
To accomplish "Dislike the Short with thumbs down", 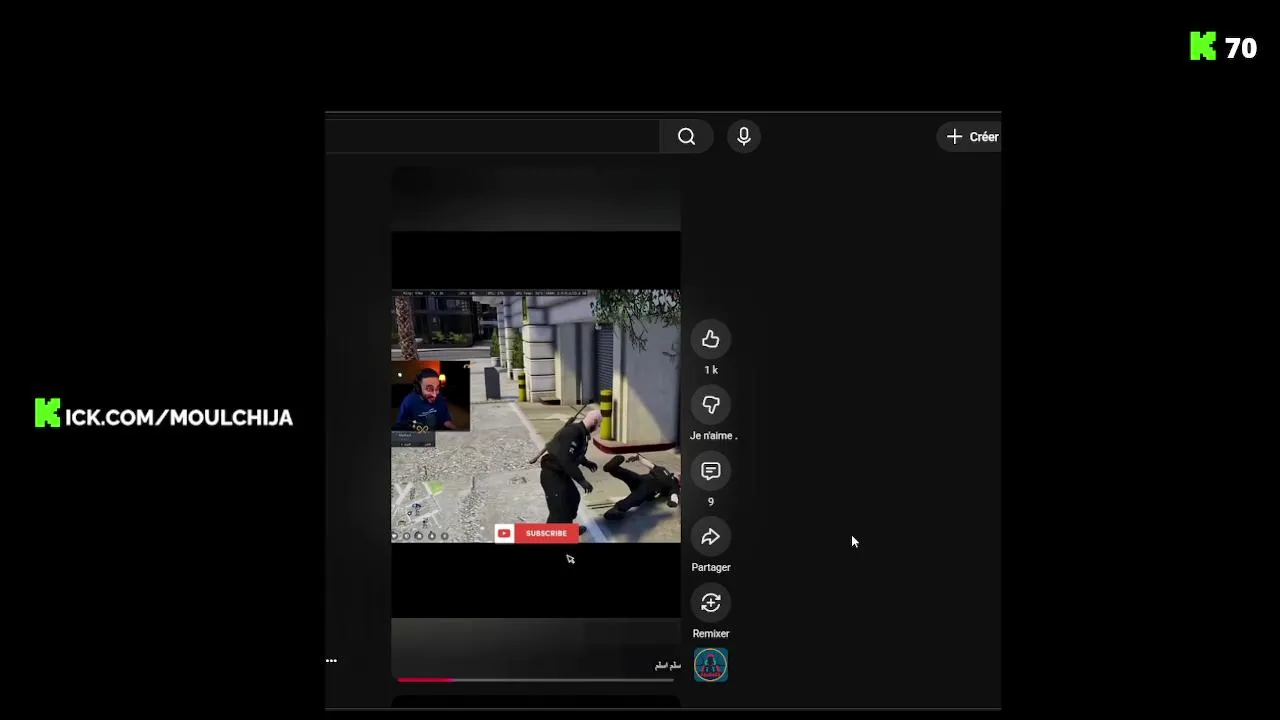I will [x=711, y=405].
